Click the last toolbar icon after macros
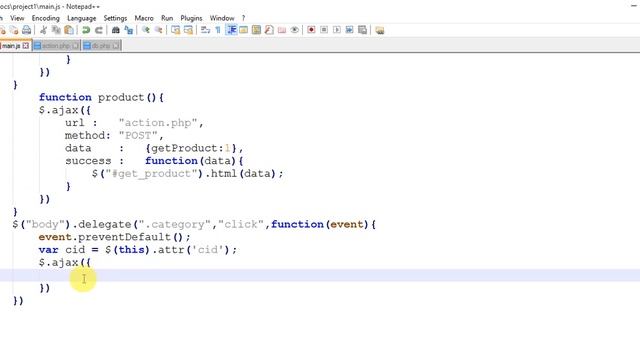Image resolution: width=640 pixels, height=360 pixels. [x=380, y=30]
